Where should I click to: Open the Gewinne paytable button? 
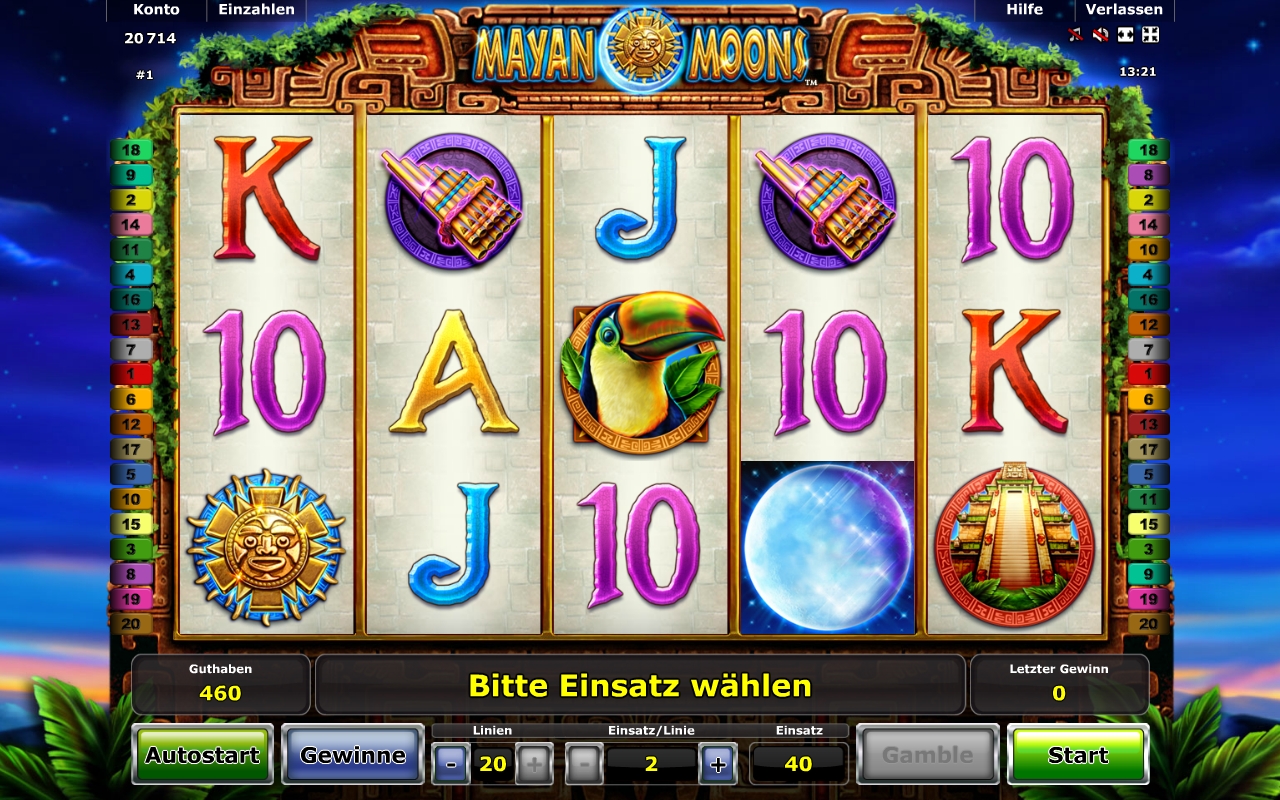point(353,755)
